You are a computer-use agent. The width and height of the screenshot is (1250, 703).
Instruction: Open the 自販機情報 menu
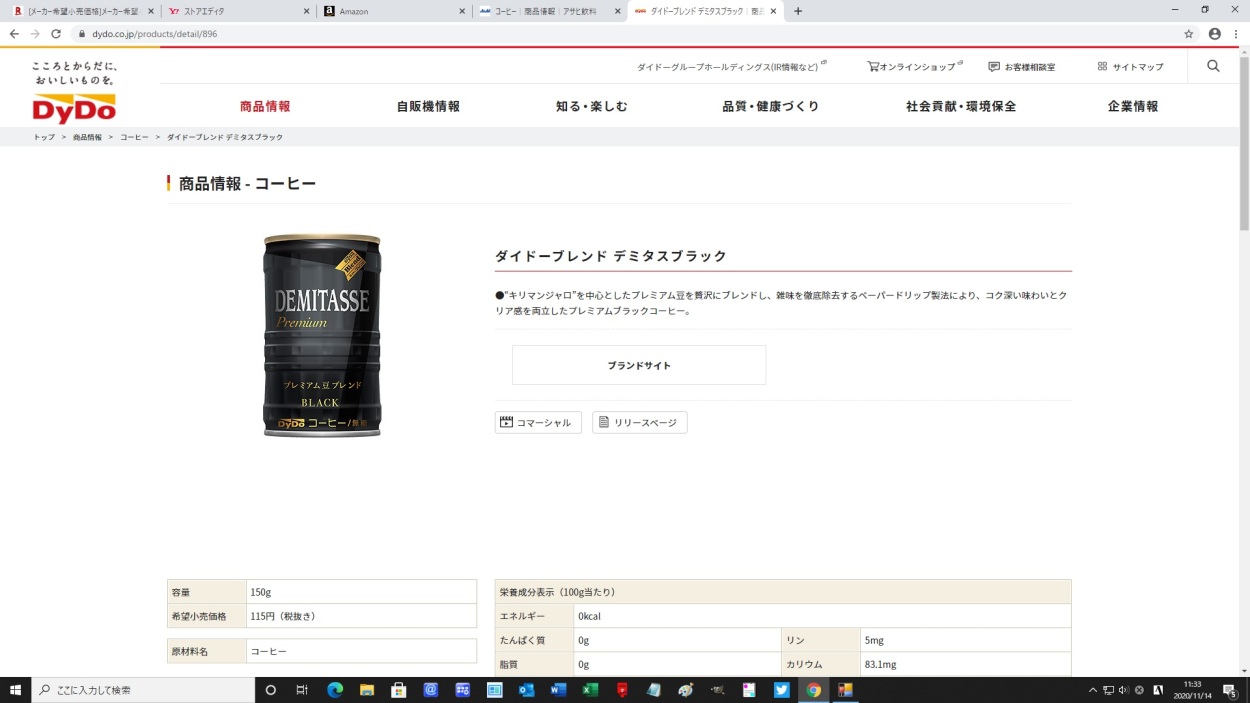[428, 106]
